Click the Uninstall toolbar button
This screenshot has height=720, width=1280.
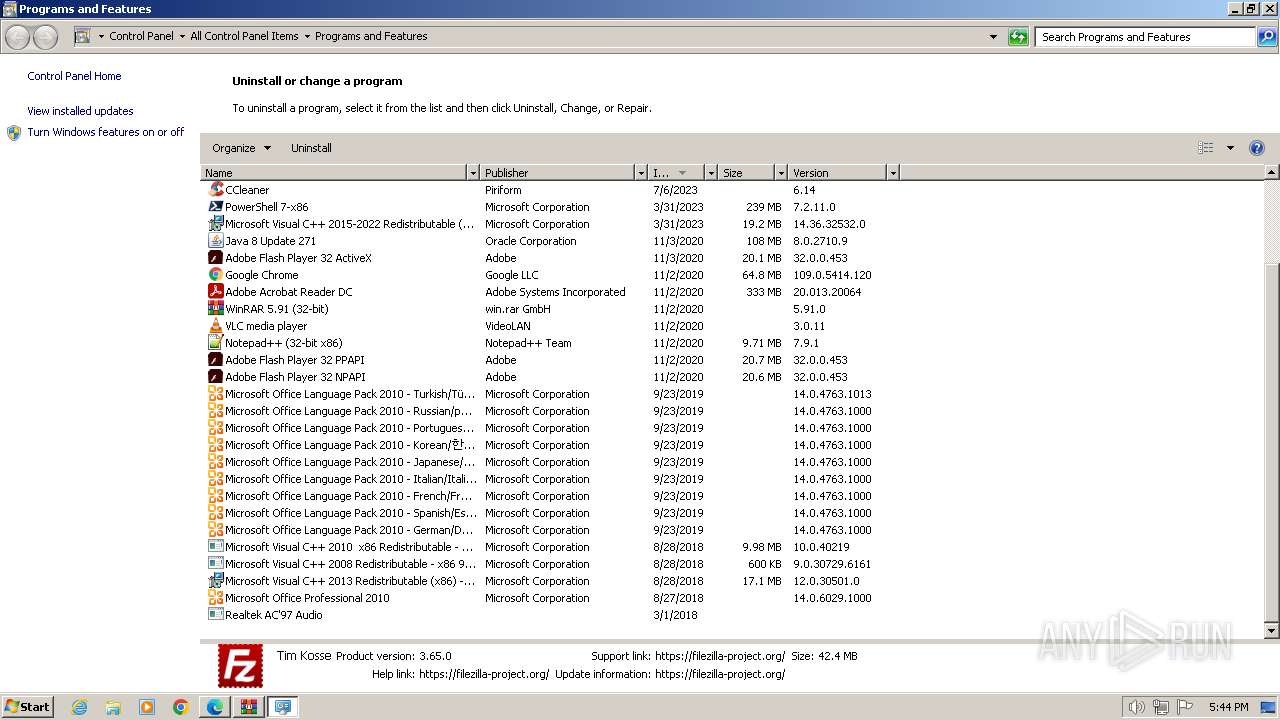(x=311, y=148)
